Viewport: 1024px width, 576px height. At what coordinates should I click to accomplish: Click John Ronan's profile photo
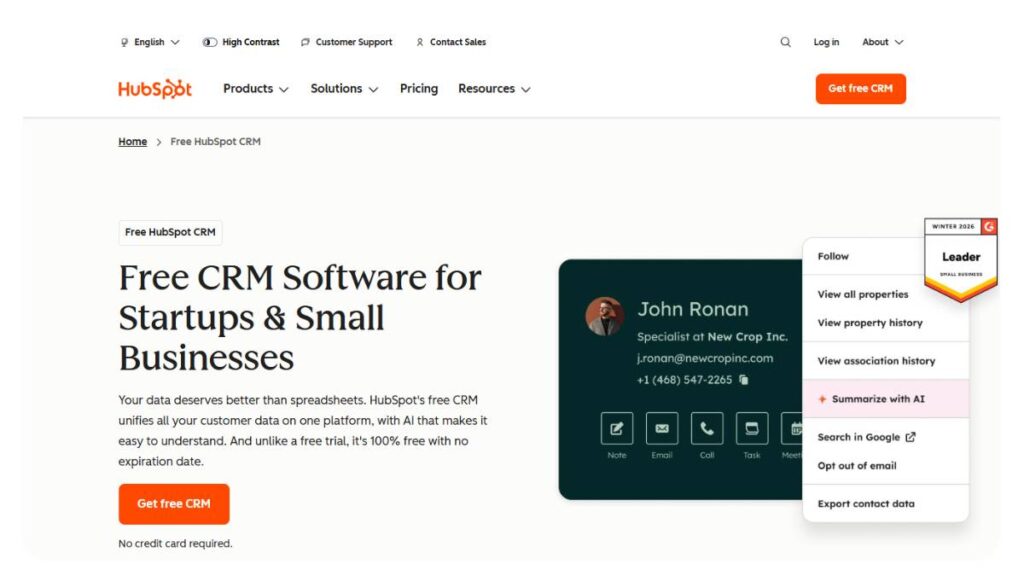pyautogui.click(x=604, y=316)
